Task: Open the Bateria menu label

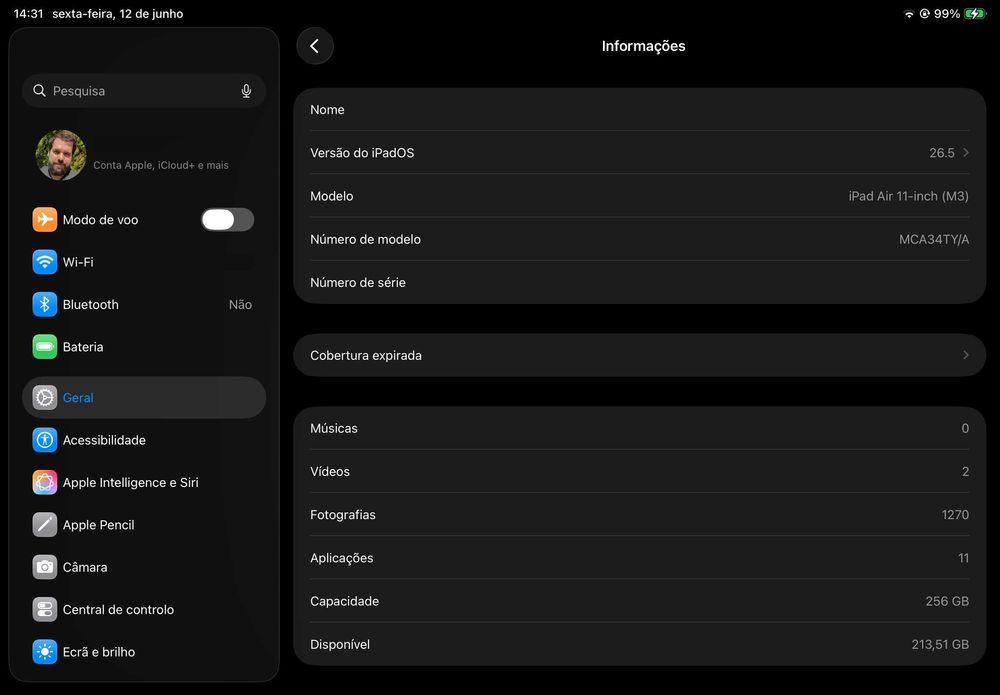Action: pyautogui.click(x=83, y=347)
